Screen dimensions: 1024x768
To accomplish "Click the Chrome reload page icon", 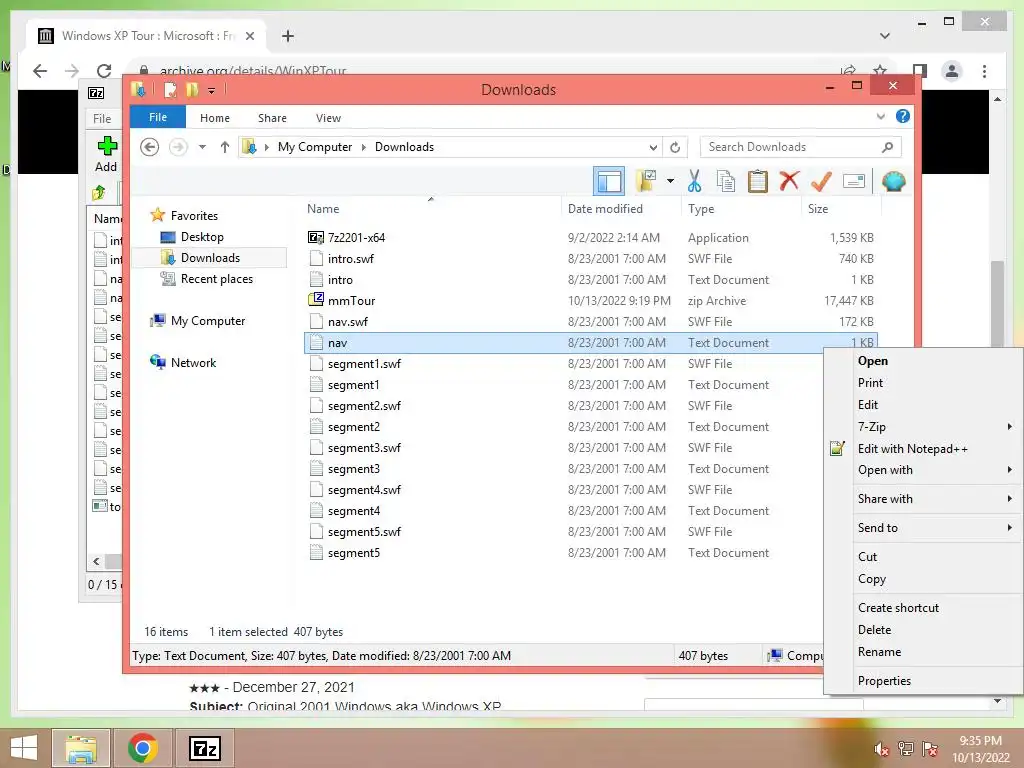I will [104, 71].
